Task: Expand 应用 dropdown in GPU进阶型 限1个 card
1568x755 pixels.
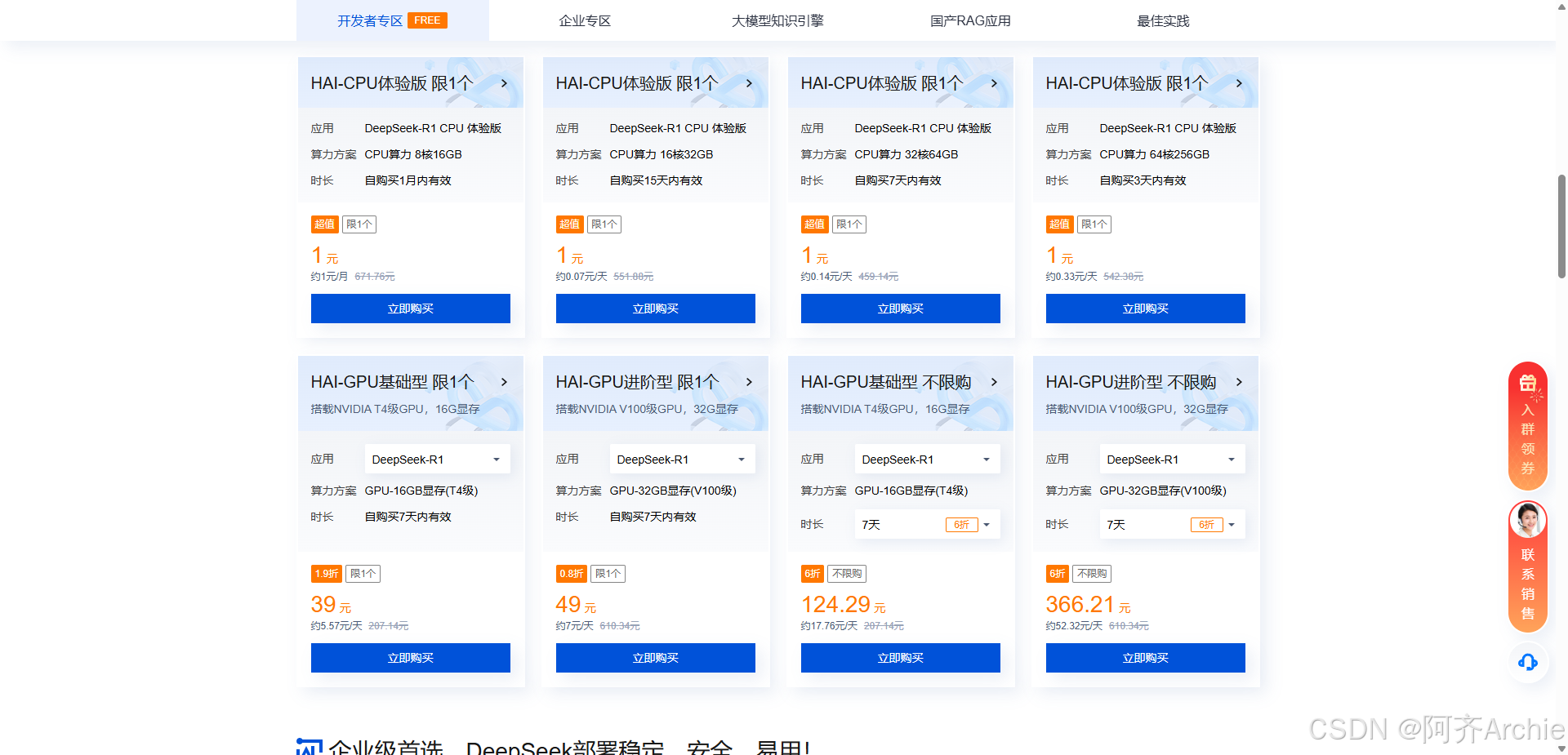Action: click(683, 460)
